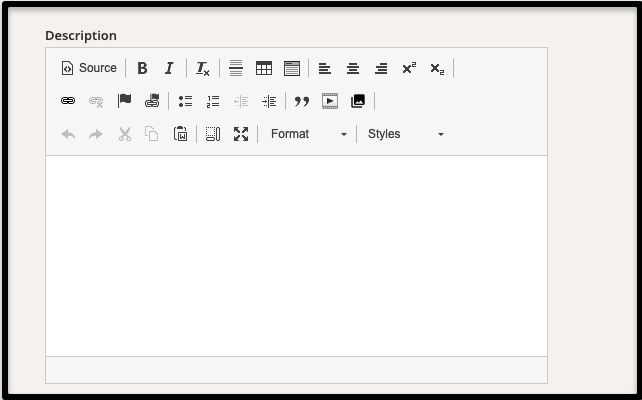This screenshot has width=642, height=400.
Task: Insert a horizontal line
Action: [236, 68]
